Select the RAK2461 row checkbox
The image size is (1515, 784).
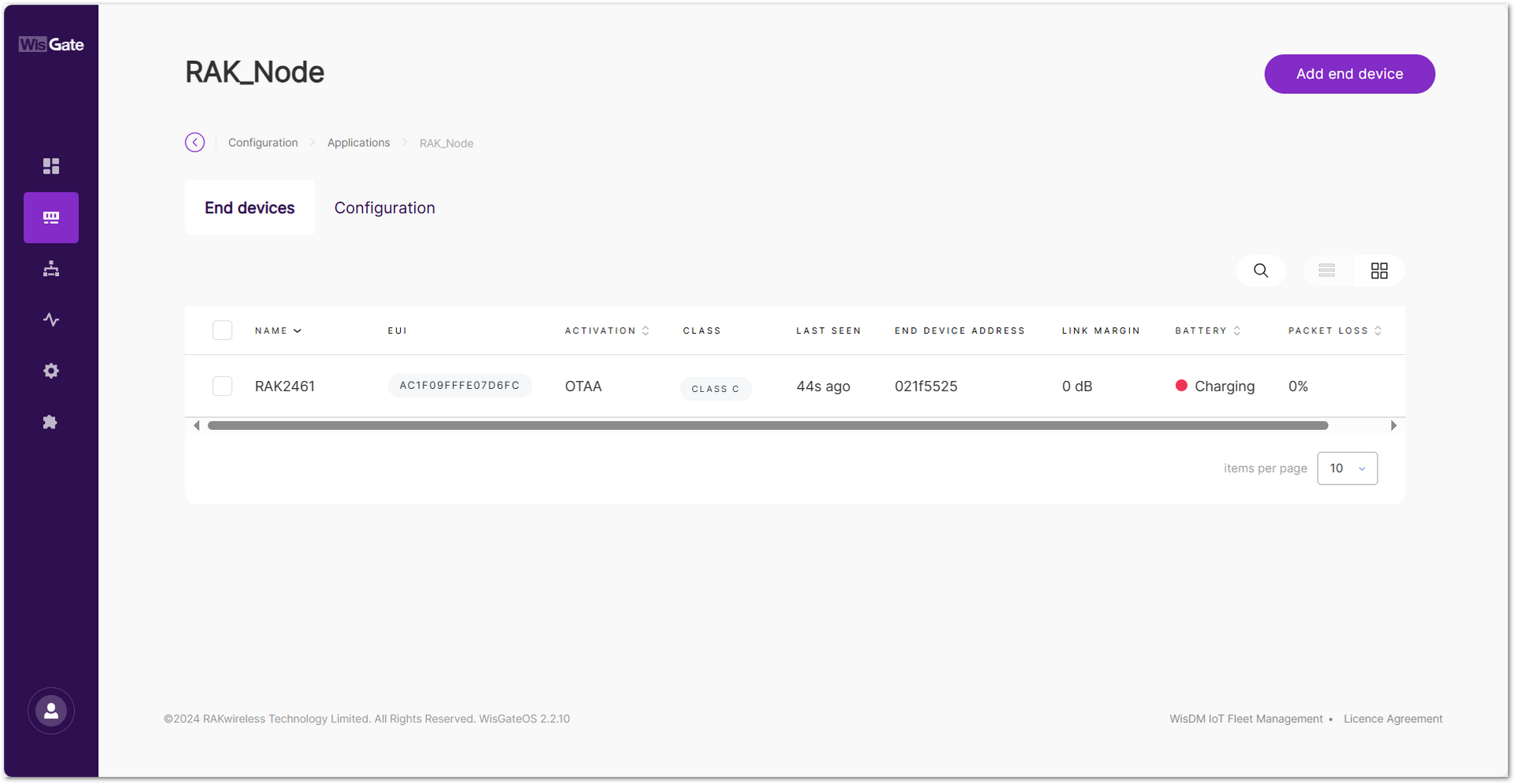[x=223, y=386]
